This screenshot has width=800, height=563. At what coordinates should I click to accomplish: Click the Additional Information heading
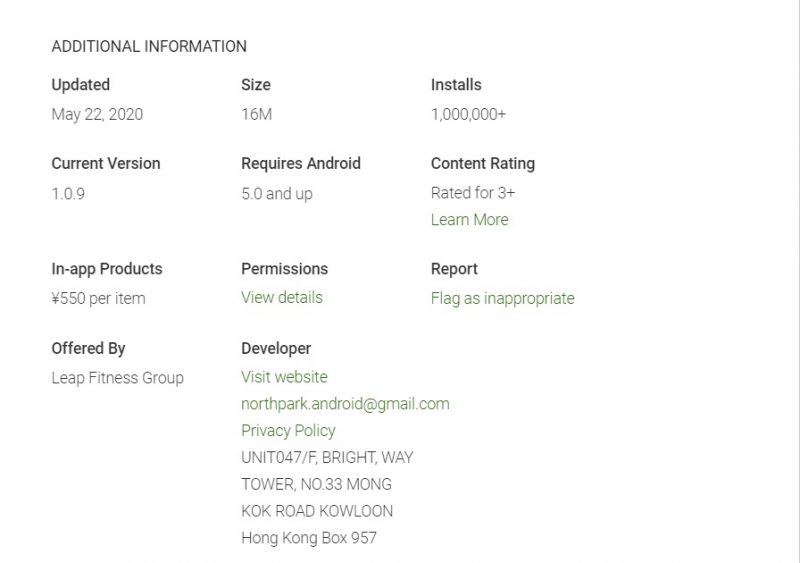(x=149, y=46)
